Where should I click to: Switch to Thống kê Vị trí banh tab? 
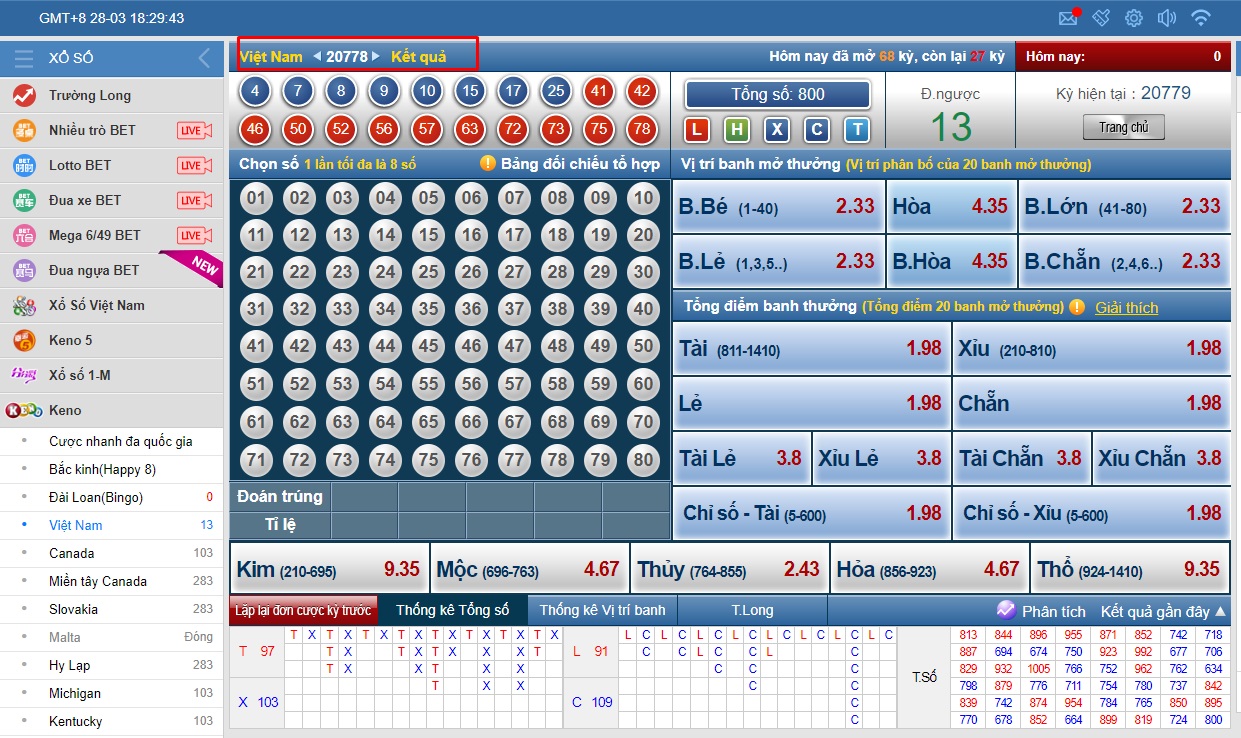[x=602, y=610]
